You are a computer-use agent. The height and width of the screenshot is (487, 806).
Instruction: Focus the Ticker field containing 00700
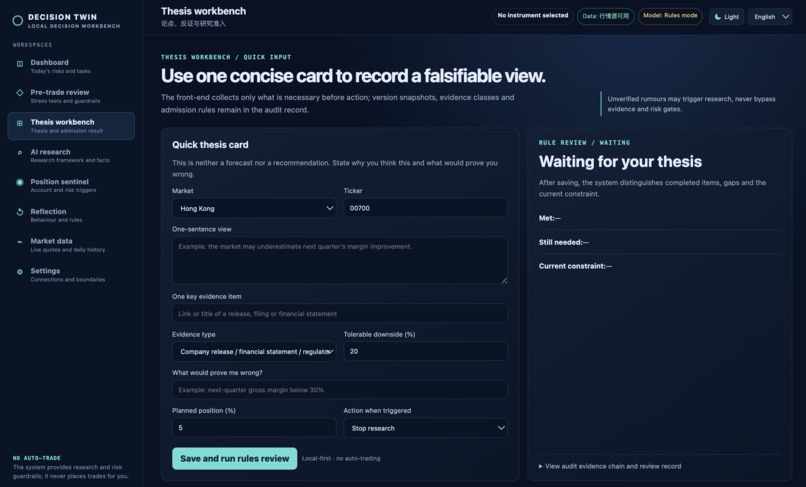tap(425, 208)
